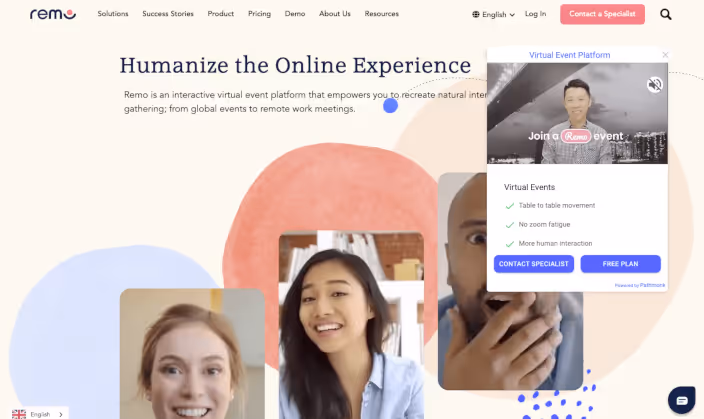The height and width of the screenshot is (419, 704).
Task: Expand the English language dropdown in header
Action: pyautogui.click(x=493, y=14)
